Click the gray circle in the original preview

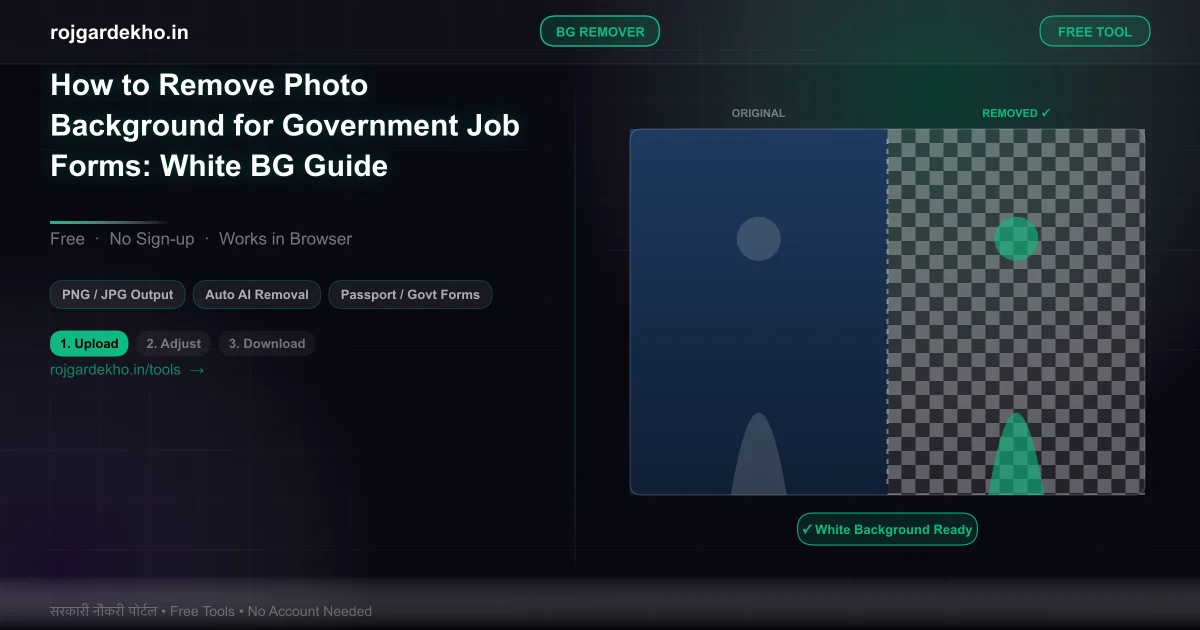click(758, 239)
